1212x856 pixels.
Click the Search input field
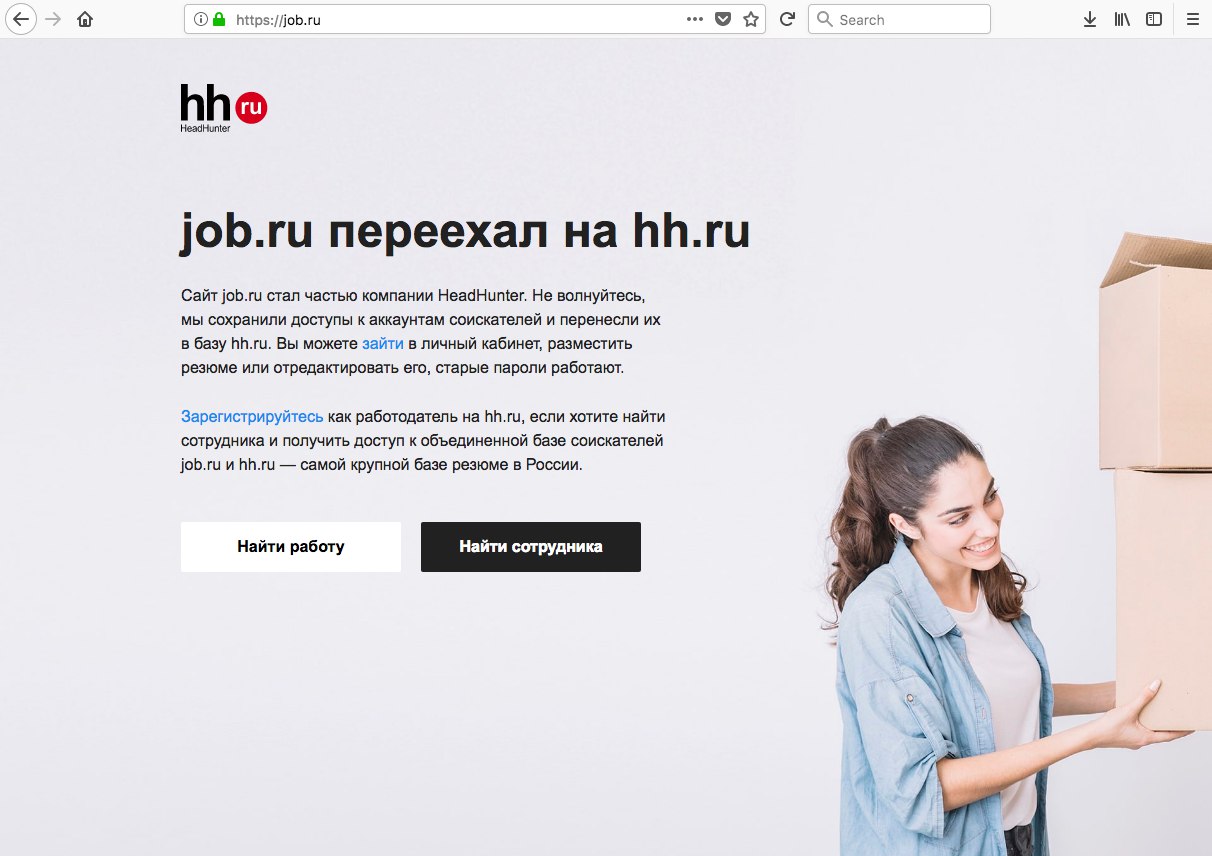[899, 19]
